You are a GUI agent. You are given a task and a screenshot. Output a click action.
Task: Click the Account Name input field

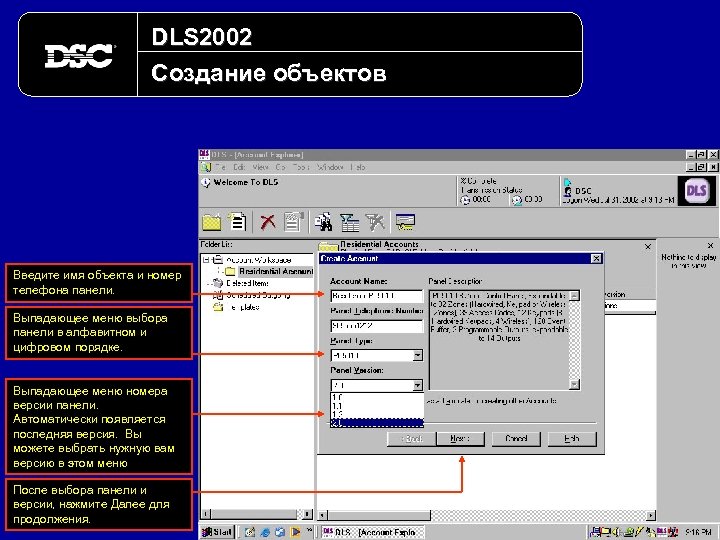377,296
